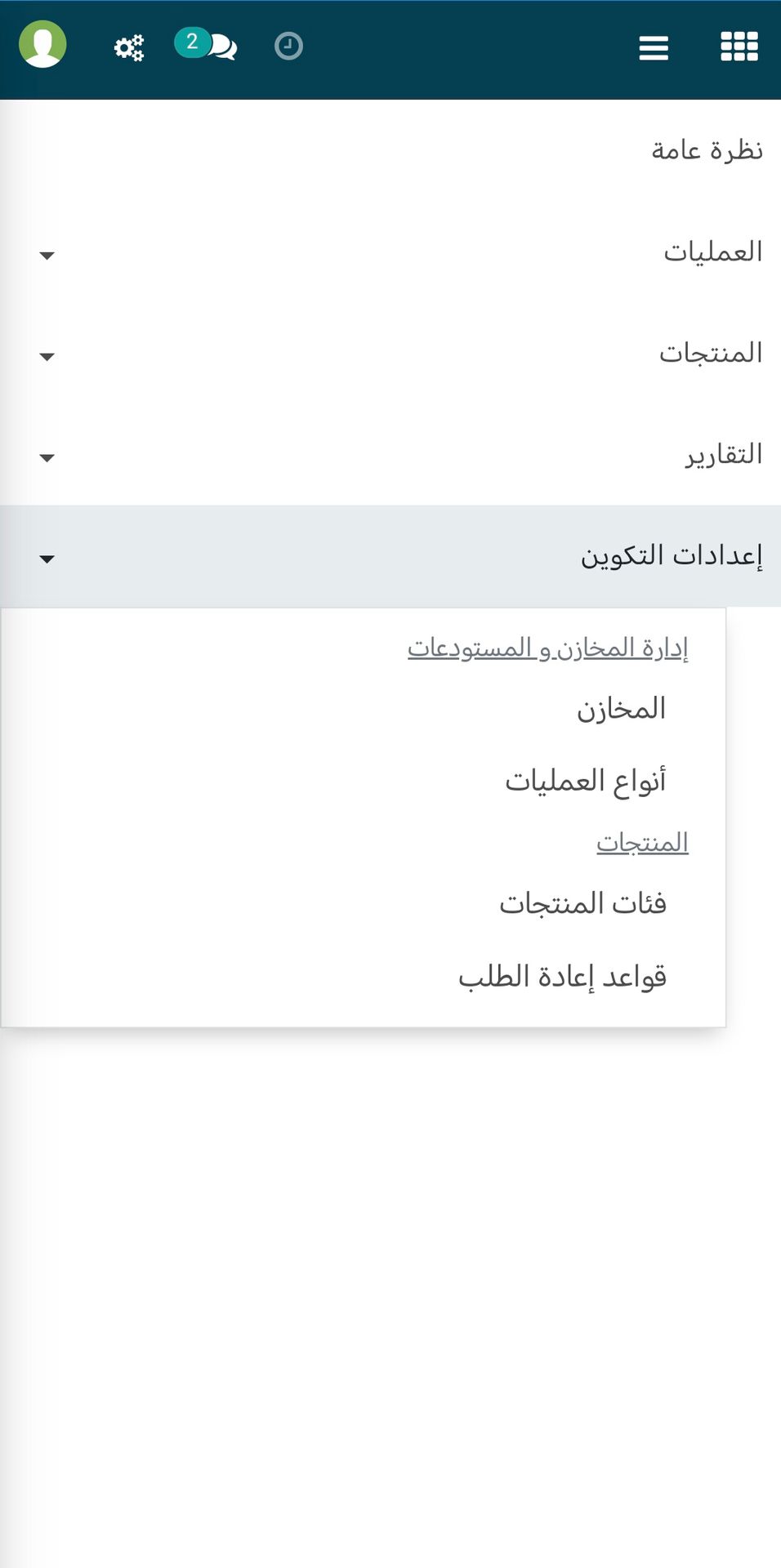781x1568 pixels.
Task: Open the user avatar profile menu
Action: 42,44
